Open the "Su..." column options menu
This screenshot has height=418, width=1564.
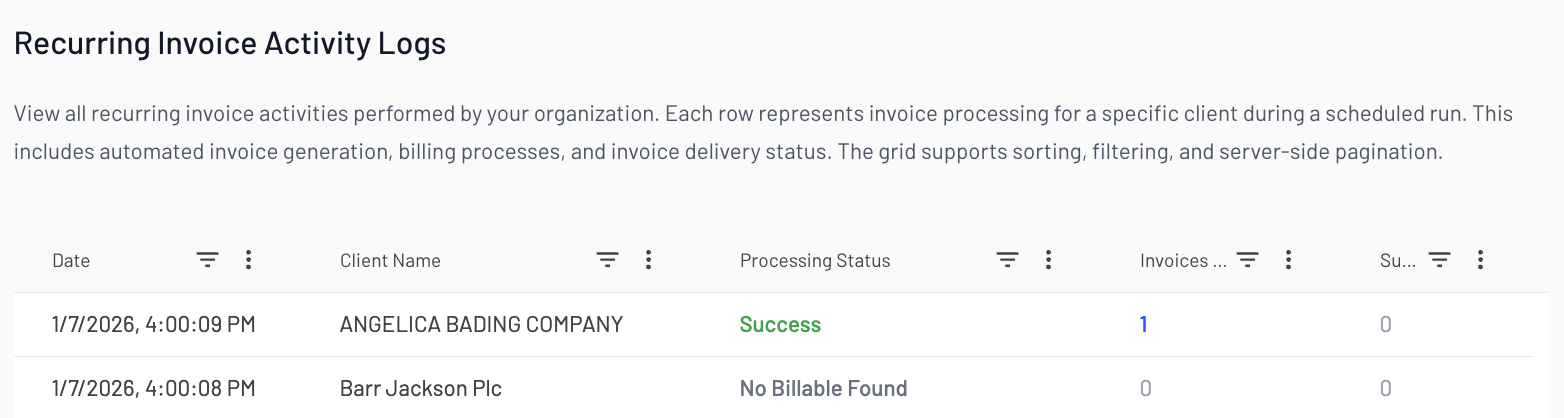click(x=1480, y=260)
